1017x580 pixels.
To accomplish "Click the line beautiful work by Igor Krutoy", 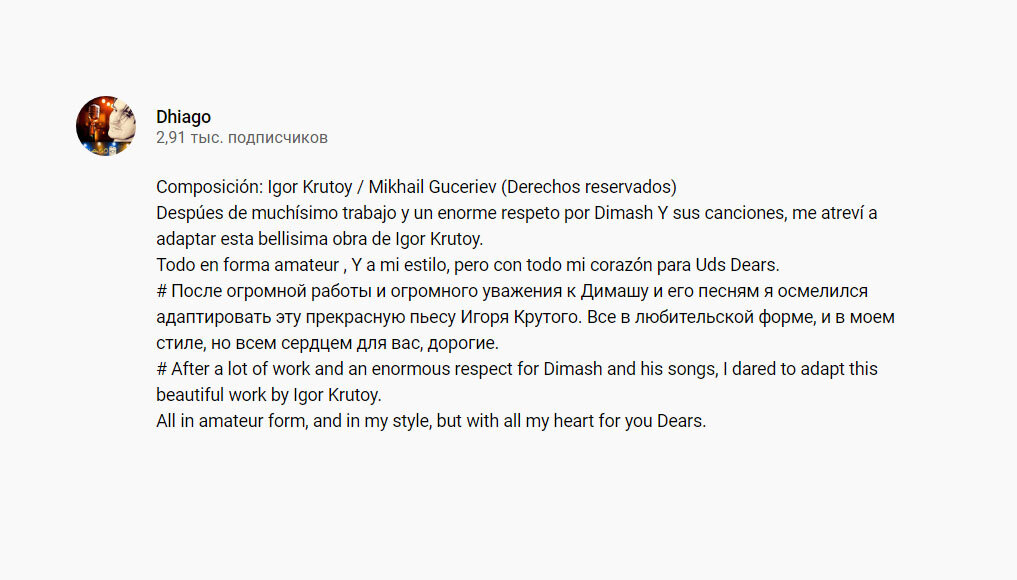I will point(269,394).
